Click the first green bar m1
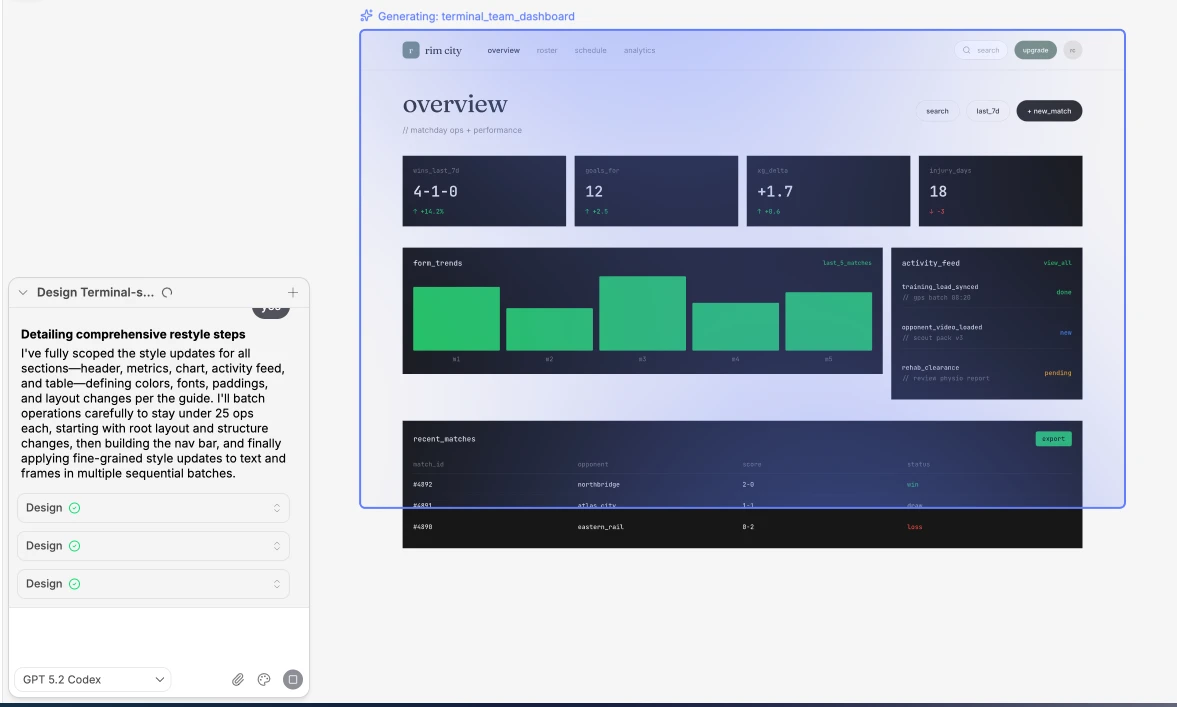The width and height of the screenshot is (1177, 707). tap(456, 318)
